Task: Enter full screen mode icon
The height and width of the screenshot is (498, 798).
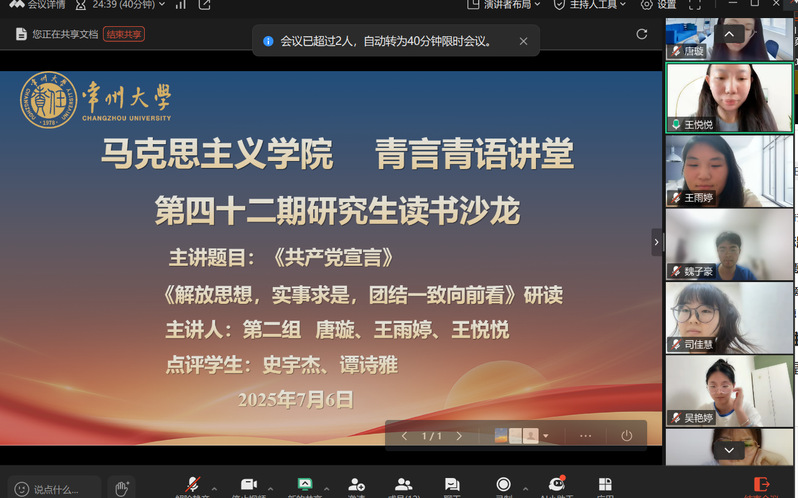Action: click(695, 5)
